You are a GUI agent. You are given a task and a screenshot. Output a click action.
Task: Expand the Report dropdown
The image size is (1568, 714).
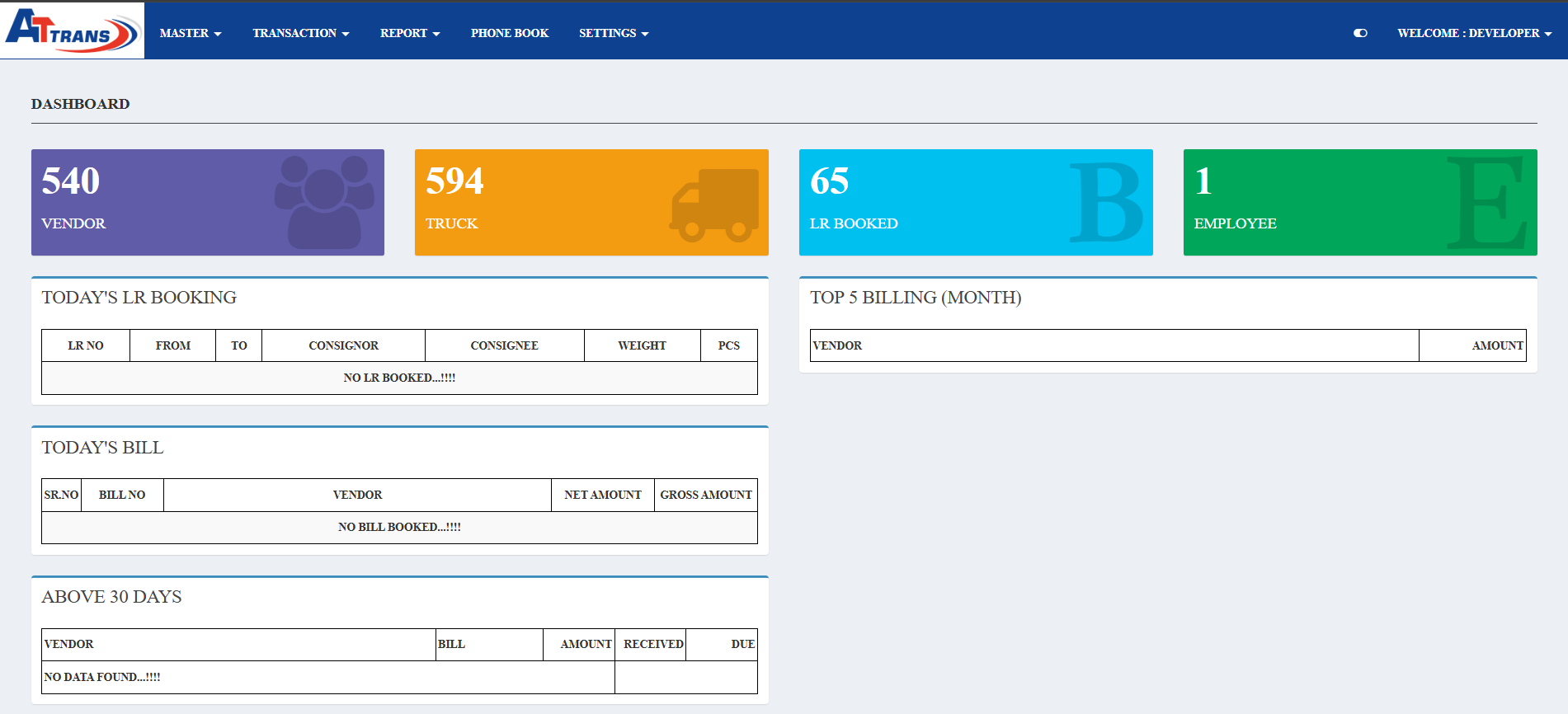(x=409, y=33)
